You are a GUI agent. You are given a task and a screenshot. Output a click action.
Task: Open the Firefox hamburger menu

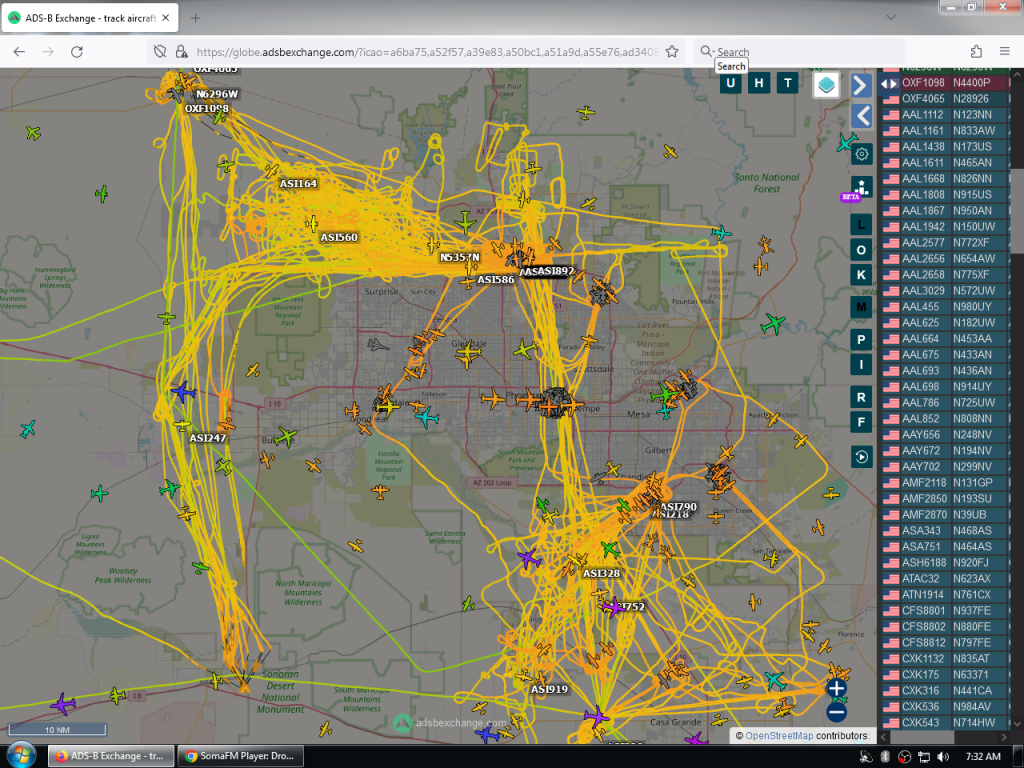pos(1004,52)
